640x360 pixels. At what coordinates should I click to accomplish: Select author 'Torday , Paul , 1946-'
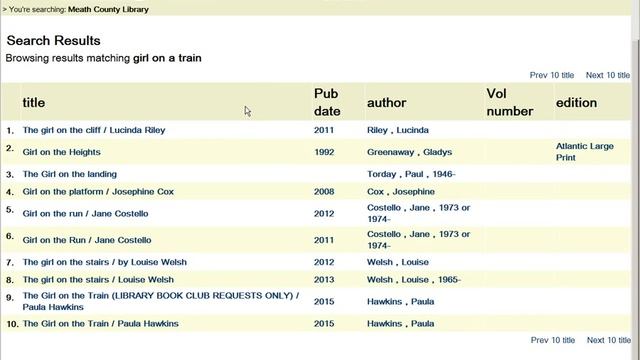pos(411,174)
